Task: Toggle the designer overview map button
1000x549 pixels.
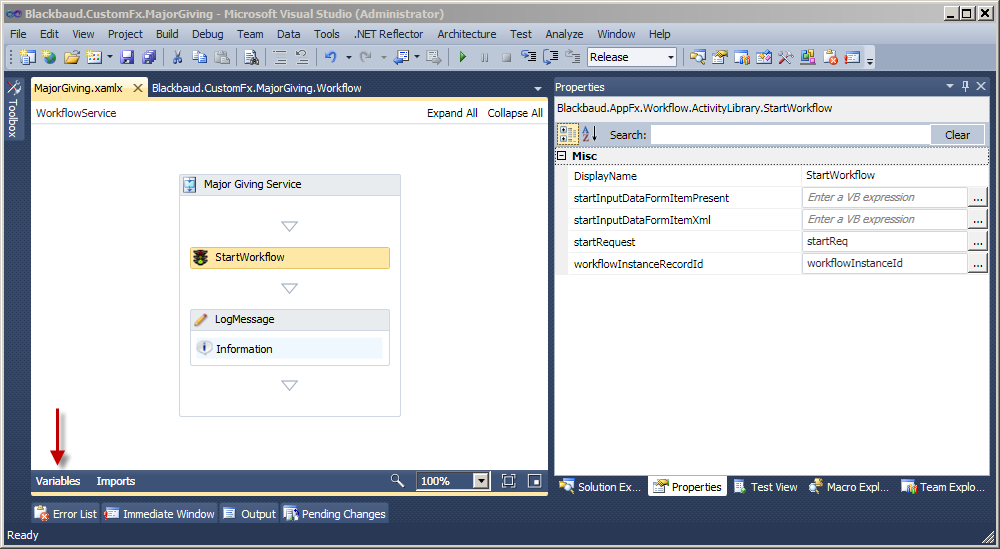Action: 535,481
